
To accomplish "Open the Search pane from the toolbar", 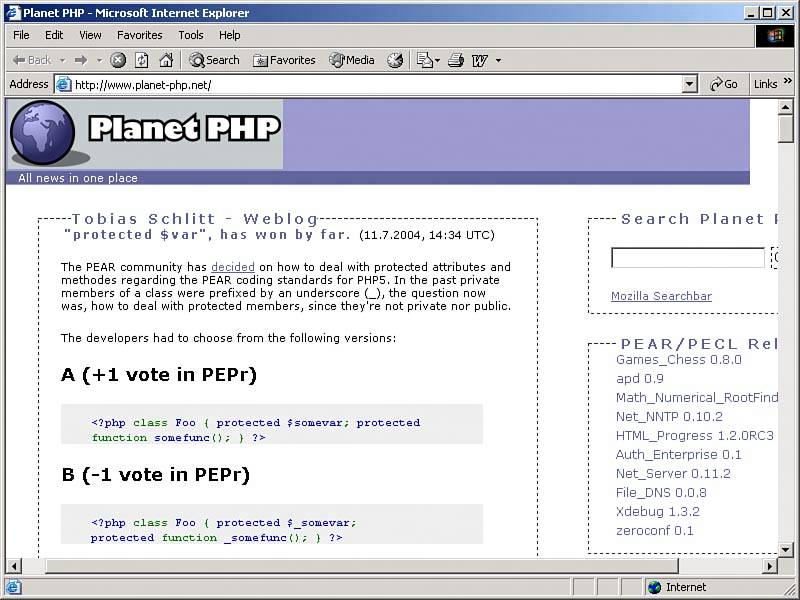I will (214, 60).
